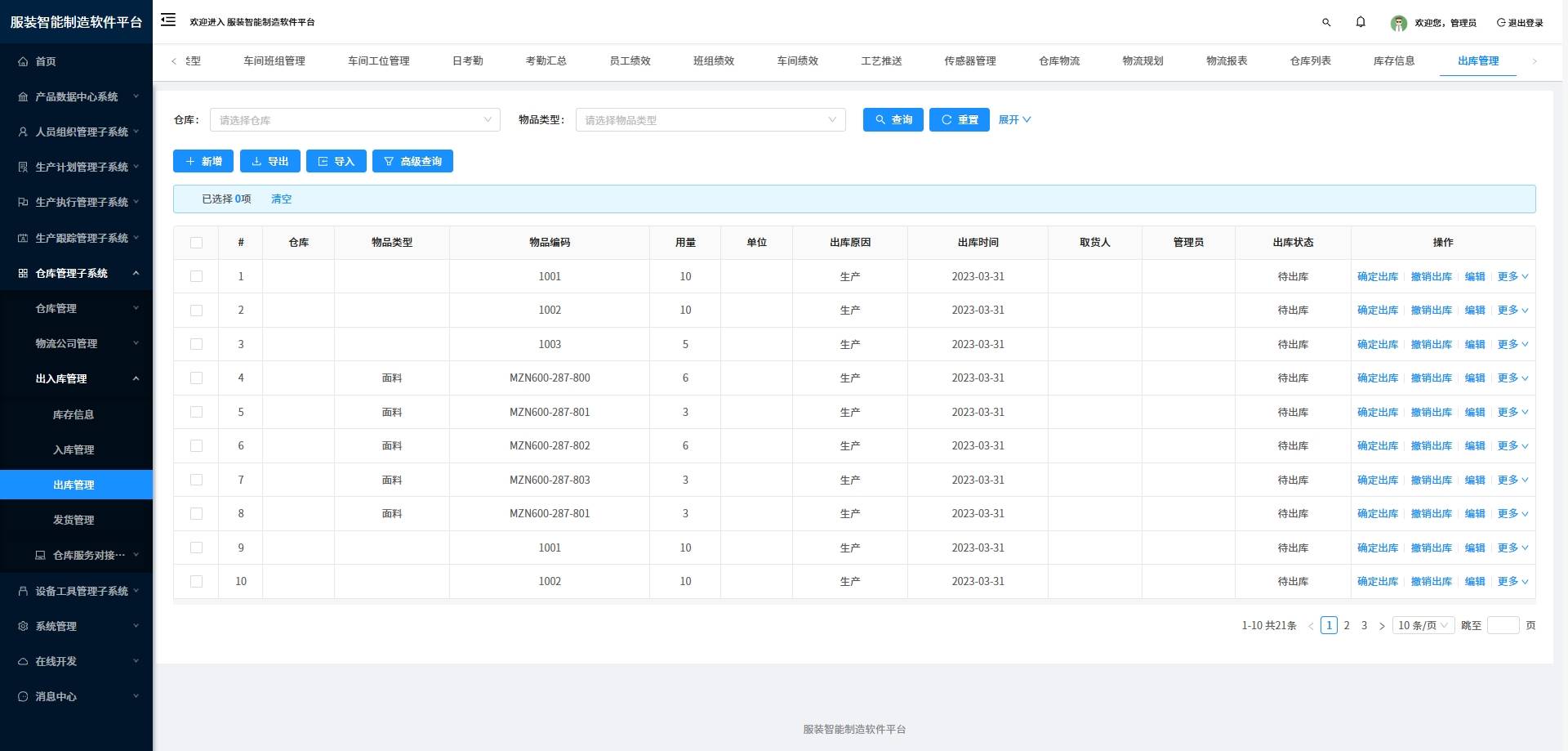Go to page 2 in pagination
1568x751 pixels.
[1347, 625]
